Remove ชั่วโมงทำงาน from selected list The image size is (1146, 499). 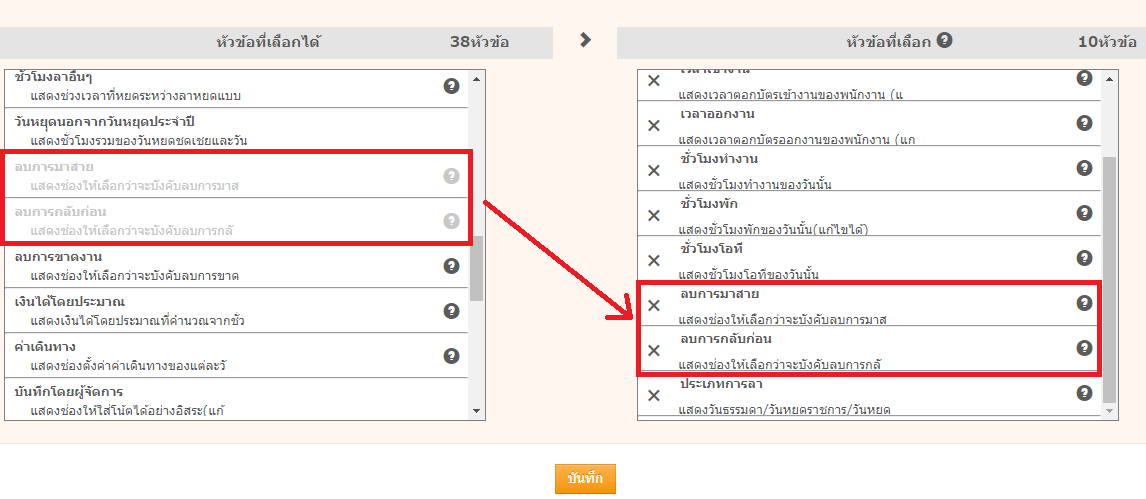click(x=654, y=170)
